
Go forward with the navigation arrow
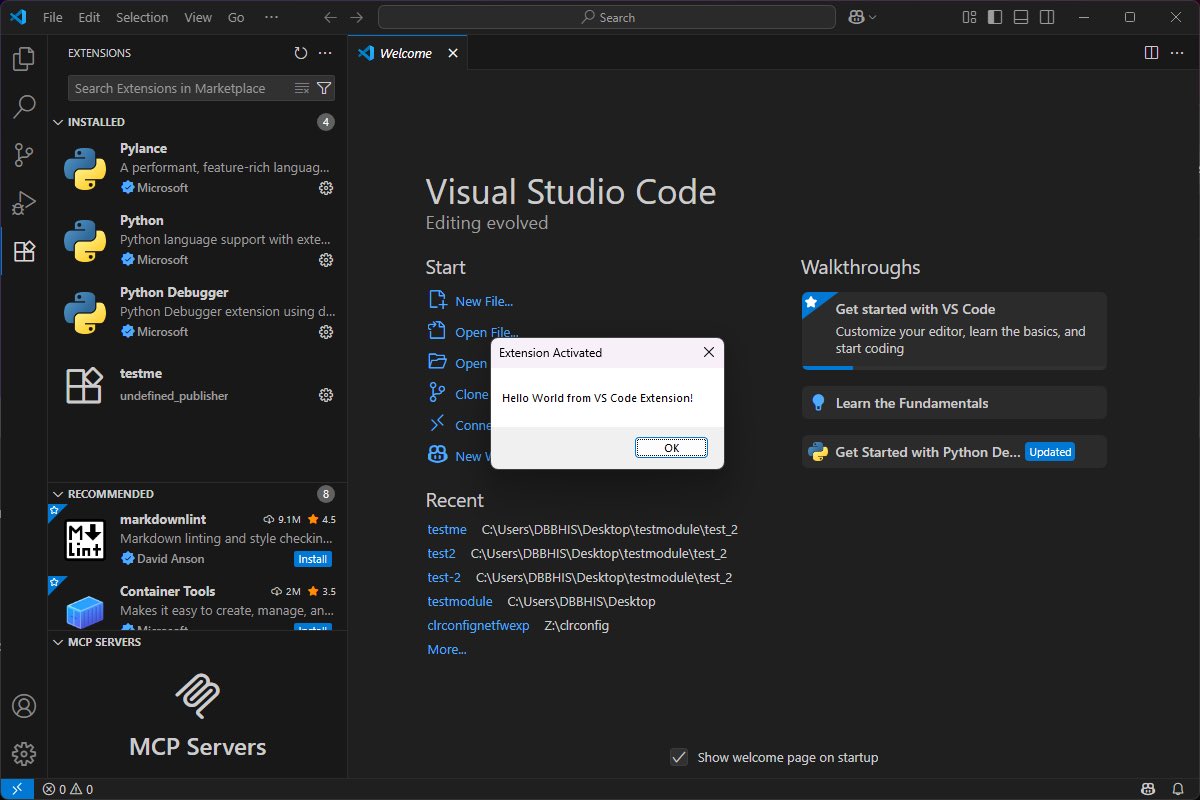(x=357, y=17)
